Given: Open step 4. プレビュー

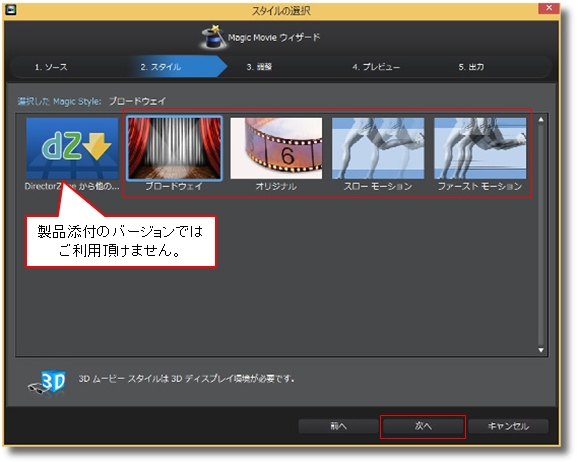Looking at the screenshot, I should (x=376, y=67).
